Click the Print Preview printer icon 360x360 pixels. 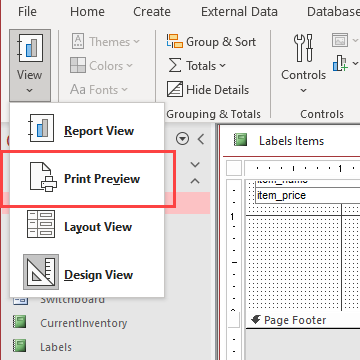[43, 176]
